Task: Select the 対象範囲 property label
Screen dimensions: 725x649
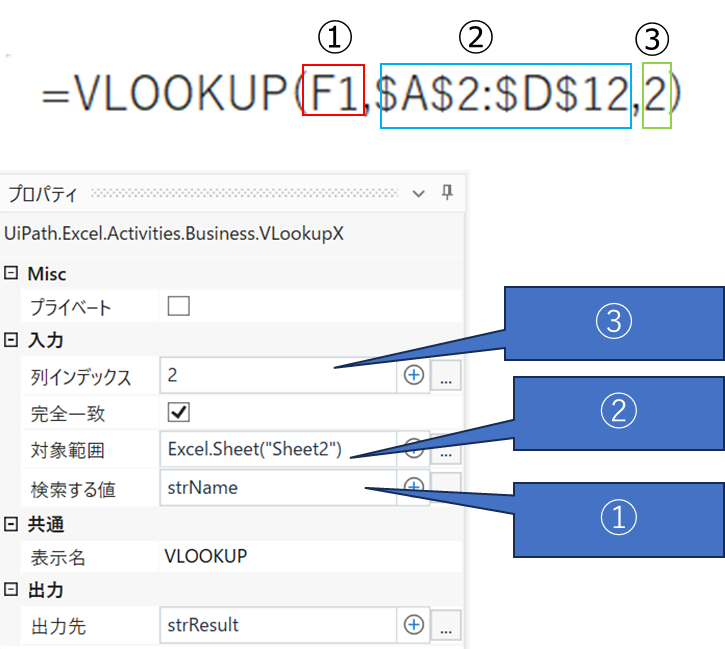Action: [x=68, y=450]
